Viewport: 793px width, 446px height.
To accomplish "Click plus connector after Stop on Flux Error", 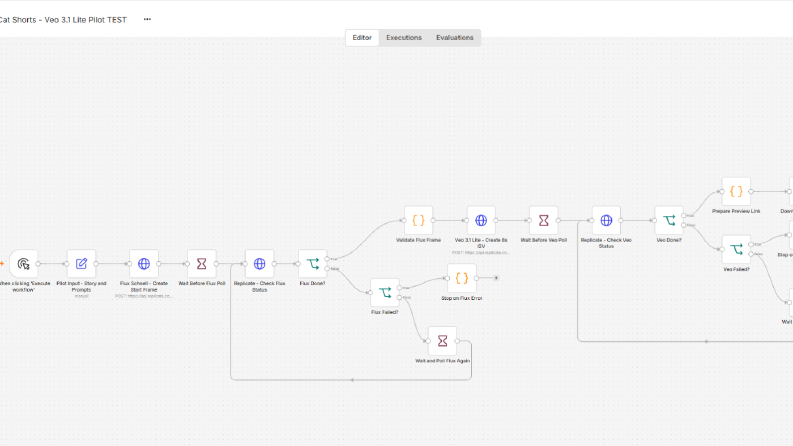I will pos(496,278).
